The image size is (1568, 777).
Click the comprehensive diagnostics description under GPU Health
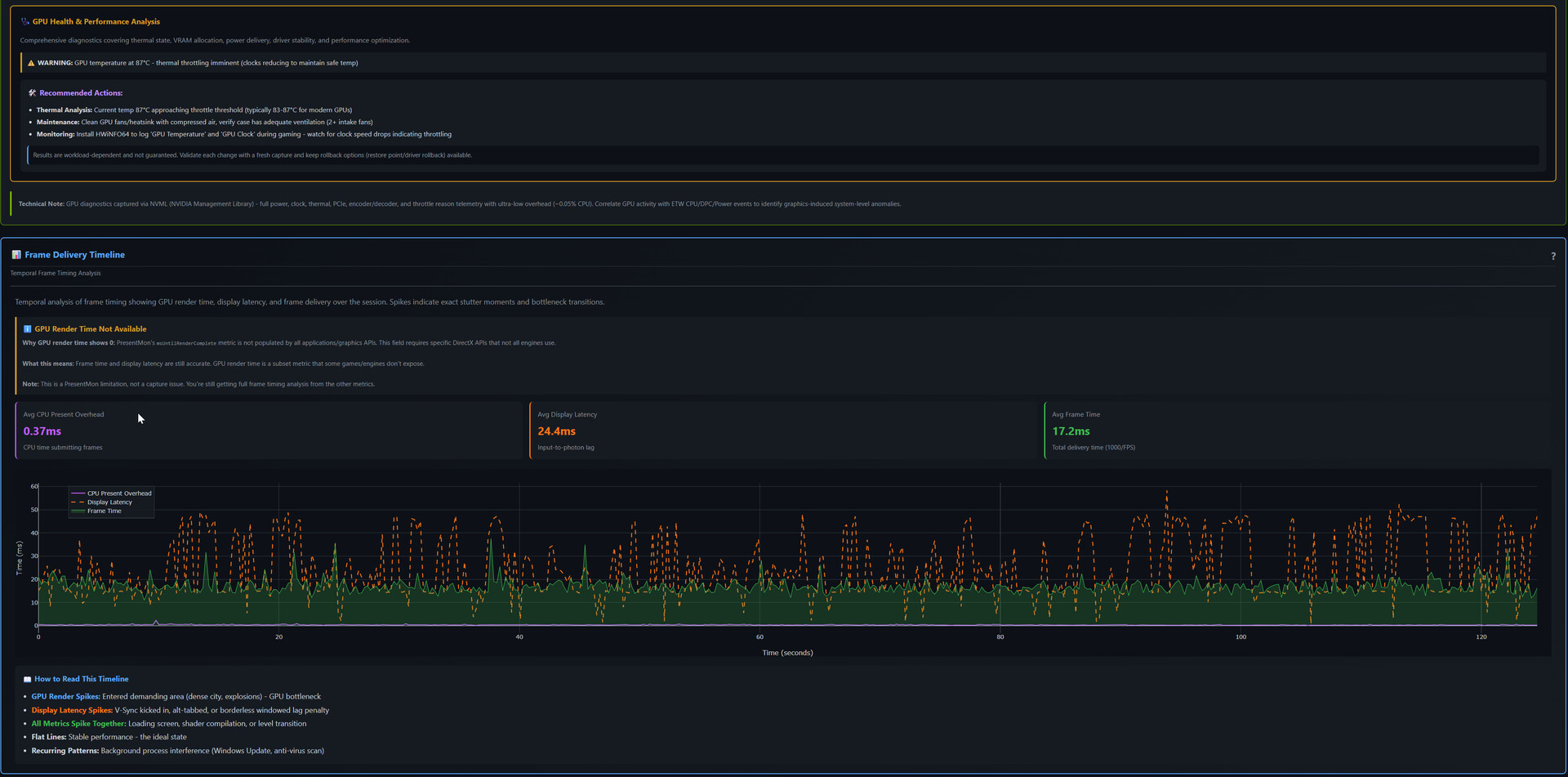click(x=216, y=41)
